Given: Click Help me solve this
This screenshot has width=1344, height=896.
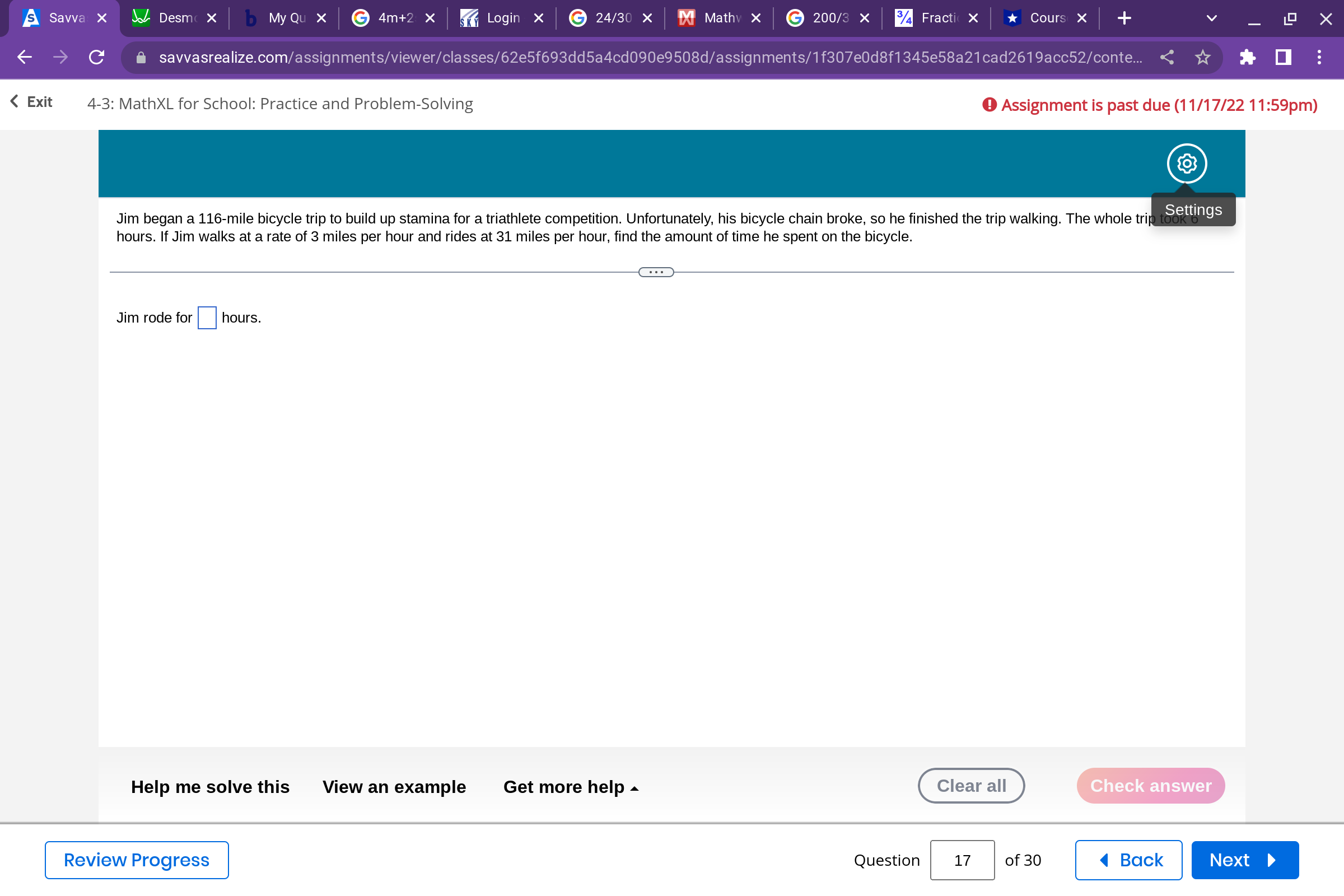Looking at the screenshot, I should pos(209,787).
